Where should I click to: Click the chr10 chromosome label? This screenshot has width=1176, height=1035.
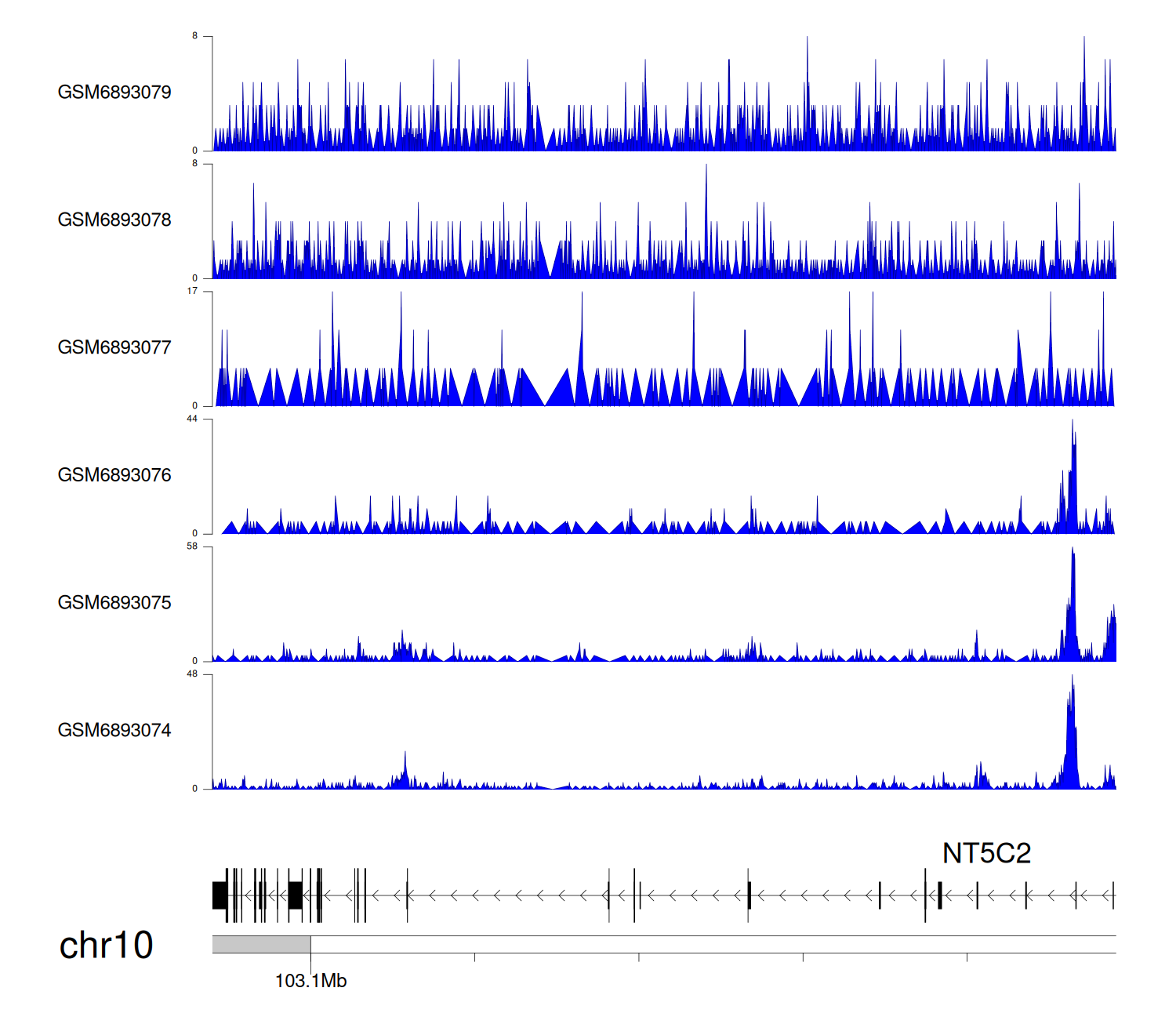point(106,946)
